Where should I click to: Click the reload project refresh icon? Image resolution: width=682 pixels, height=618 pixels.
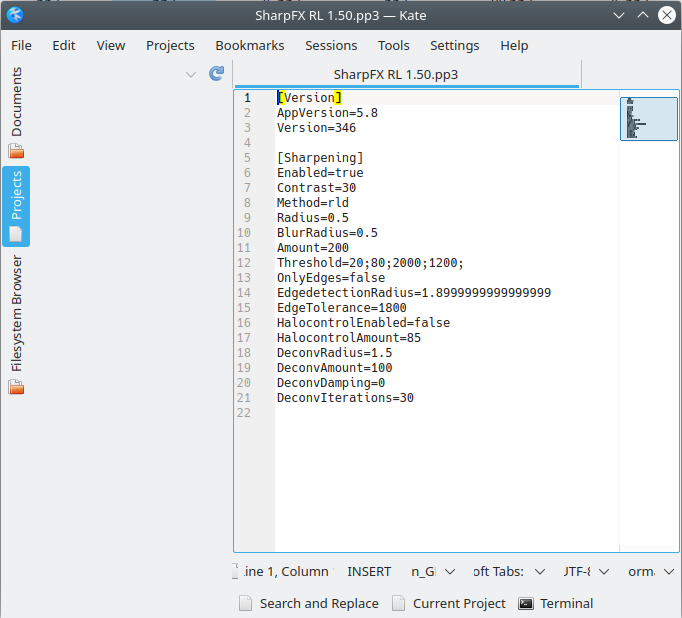[216, 73]
